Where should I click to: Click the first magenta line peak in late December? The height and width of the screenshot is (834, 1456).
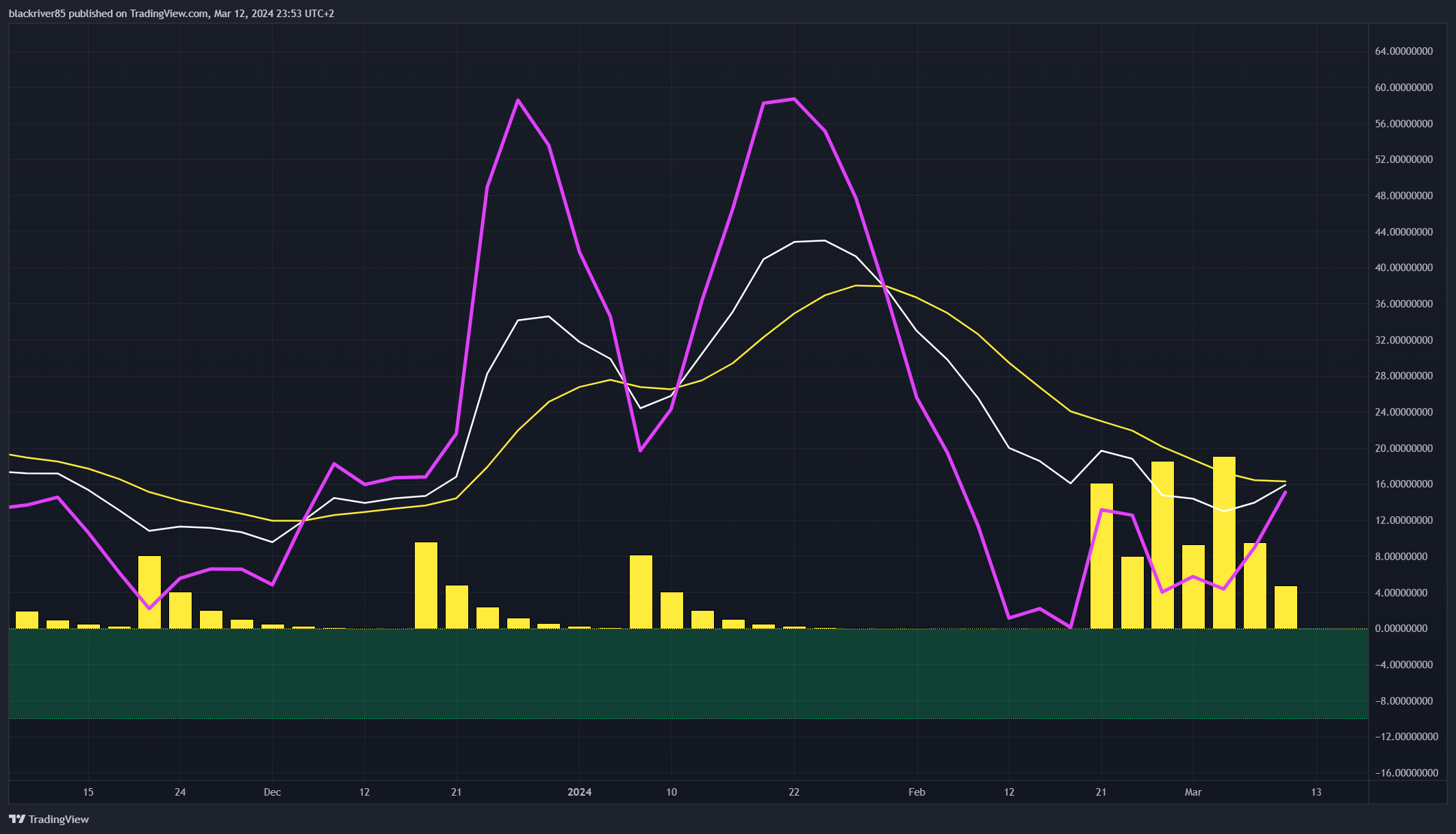click(518, 100)
